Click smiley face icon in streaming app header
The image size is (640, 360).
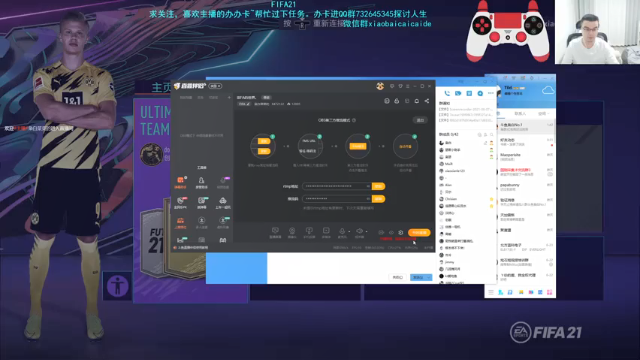387,101
